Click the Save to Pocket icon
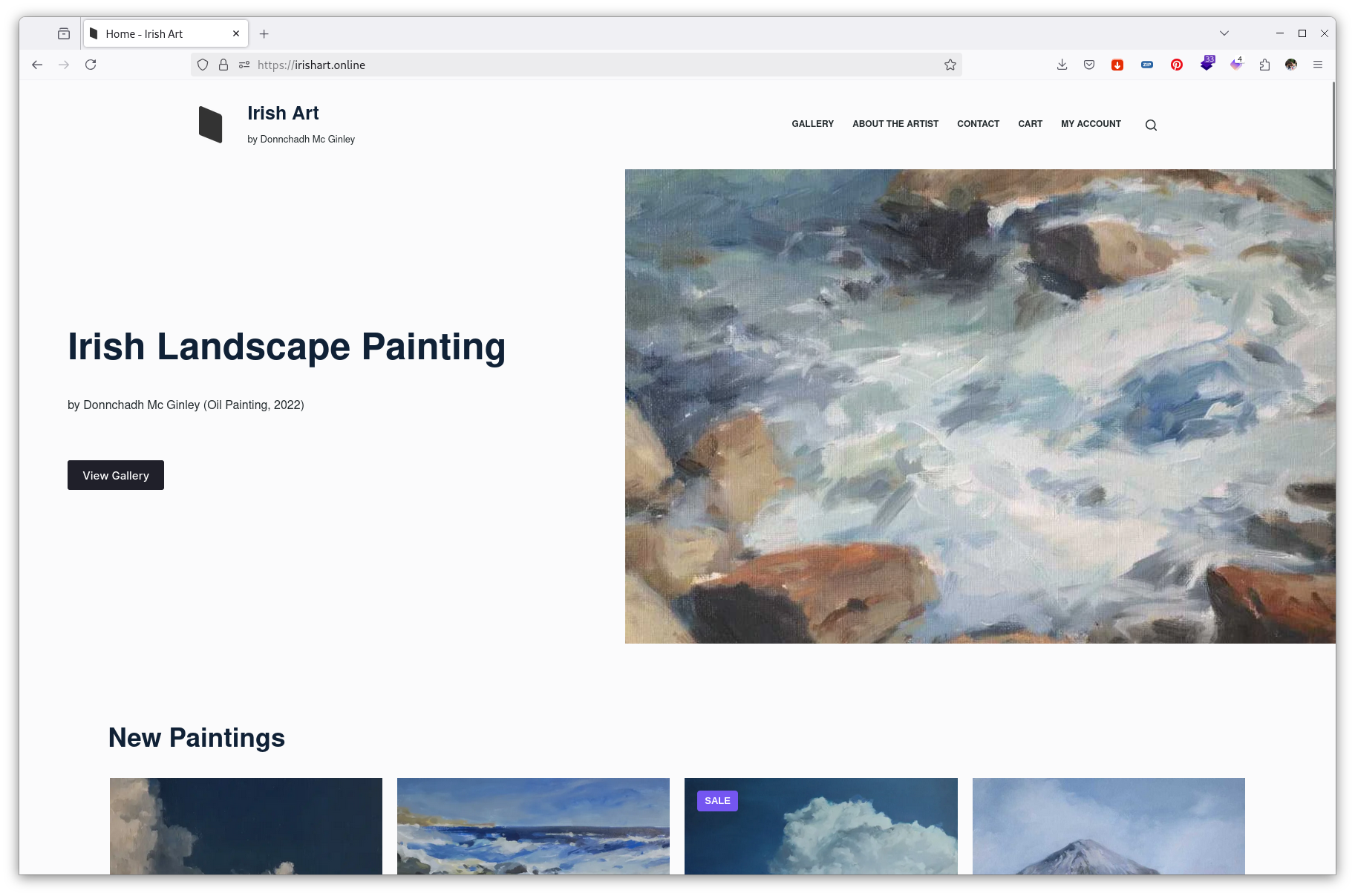This screenshot has width=1355, height=896. click(1089, 65)
